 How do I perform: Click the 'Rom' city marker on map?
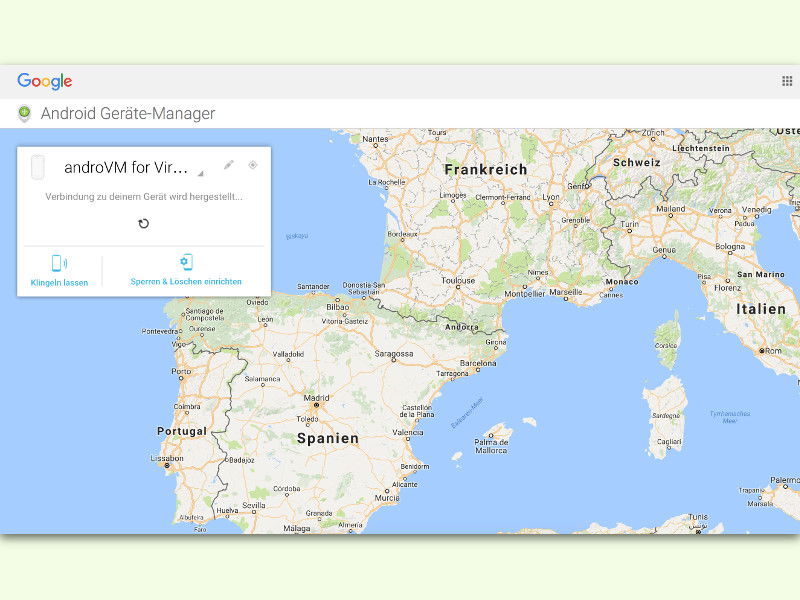tap(762, 351)
